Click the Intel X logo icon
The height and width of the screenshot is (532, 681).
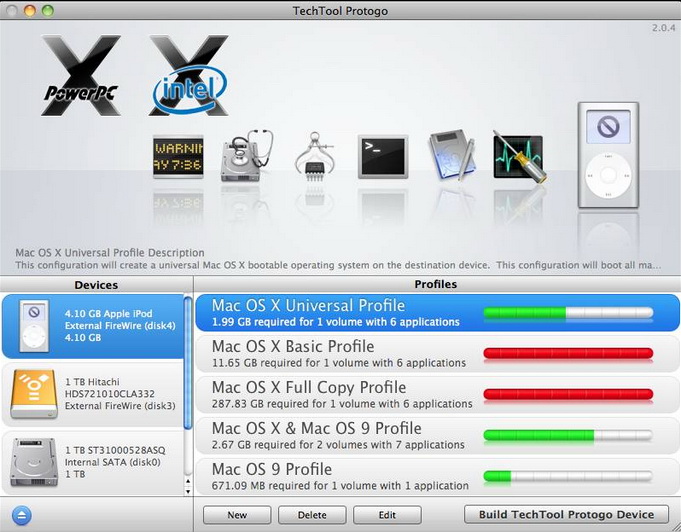click(x=189, y=76)
